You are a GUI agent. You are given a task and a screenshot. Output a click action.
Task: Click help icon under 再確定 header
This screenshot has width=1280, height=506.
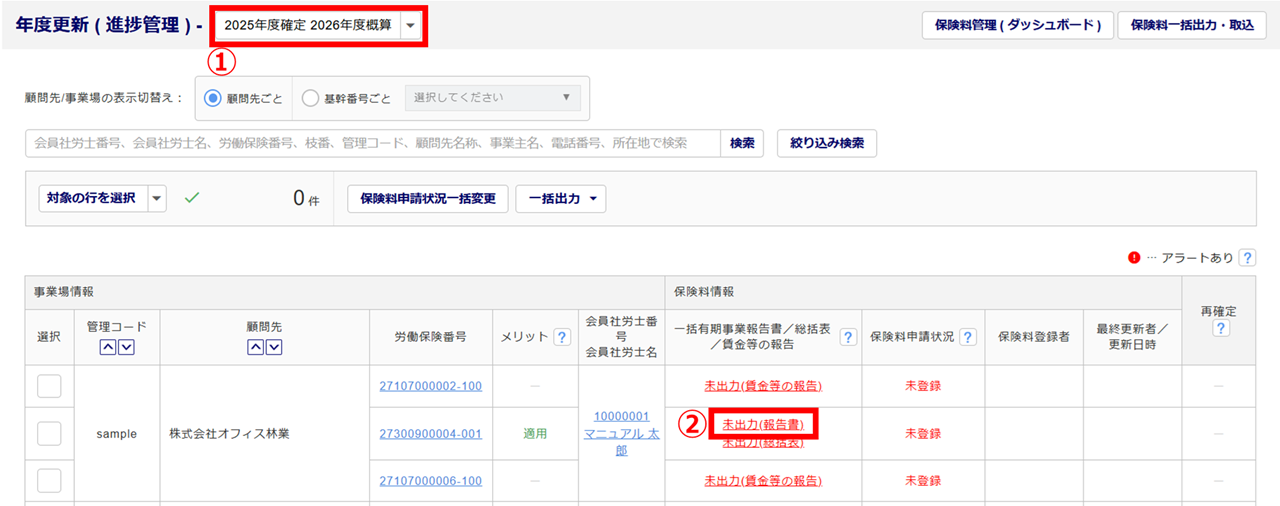(x=1218, y=328)
